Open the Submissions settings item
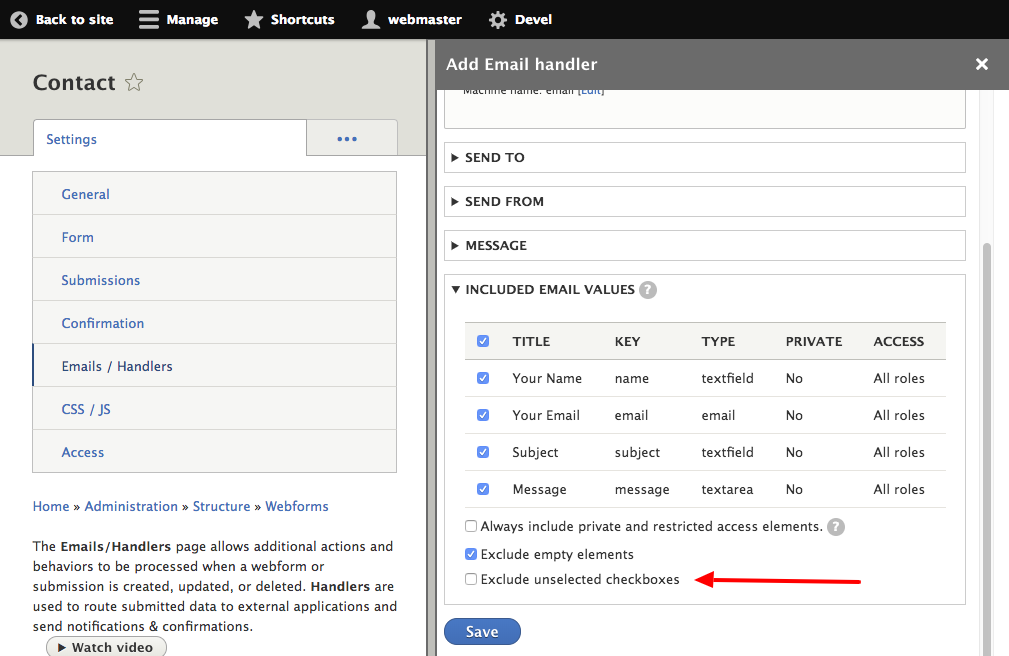The image size is (1009, 656). (x=214, y=280)
